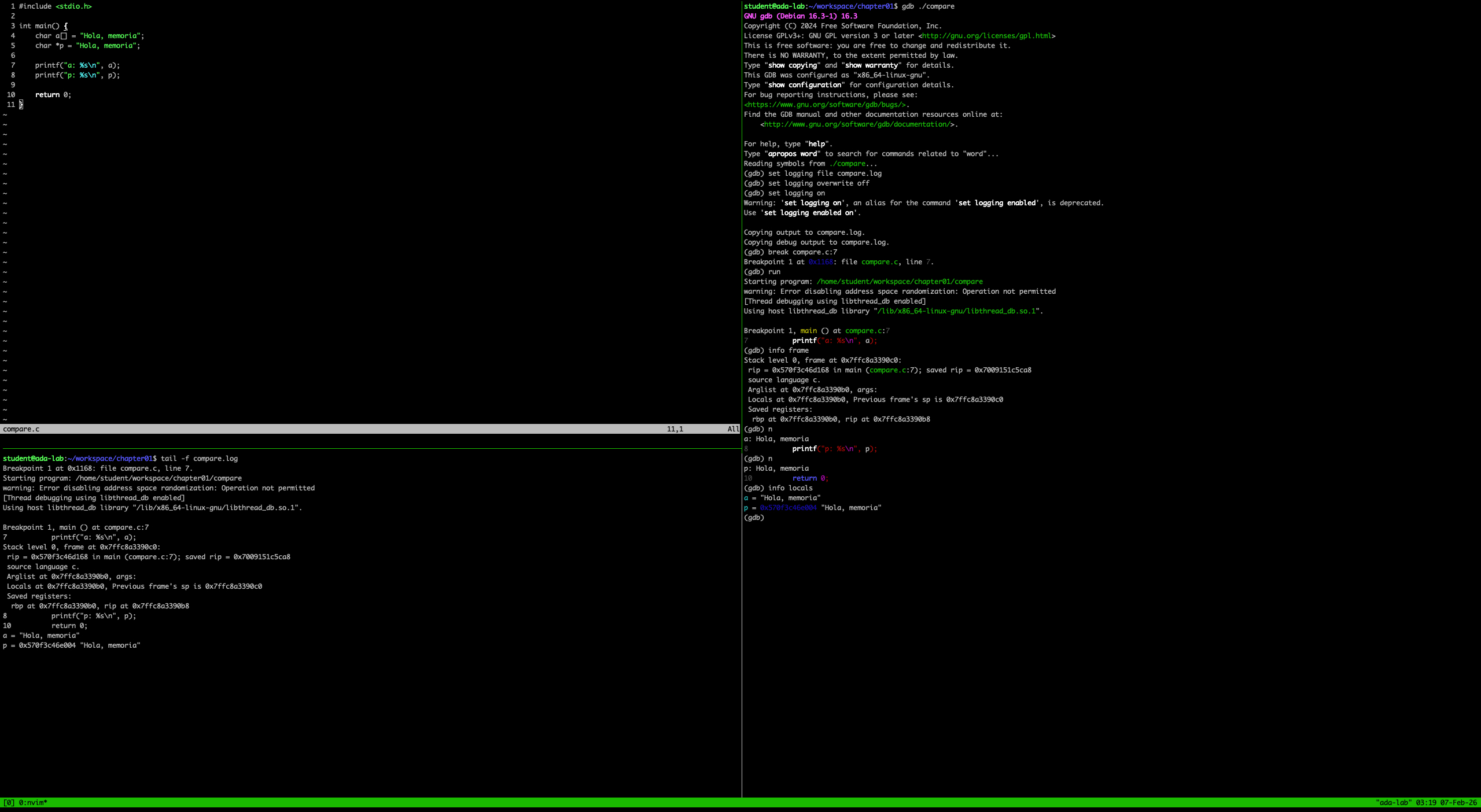
Task: Click the 'set logging on' command line
Action: click(796, 193)
